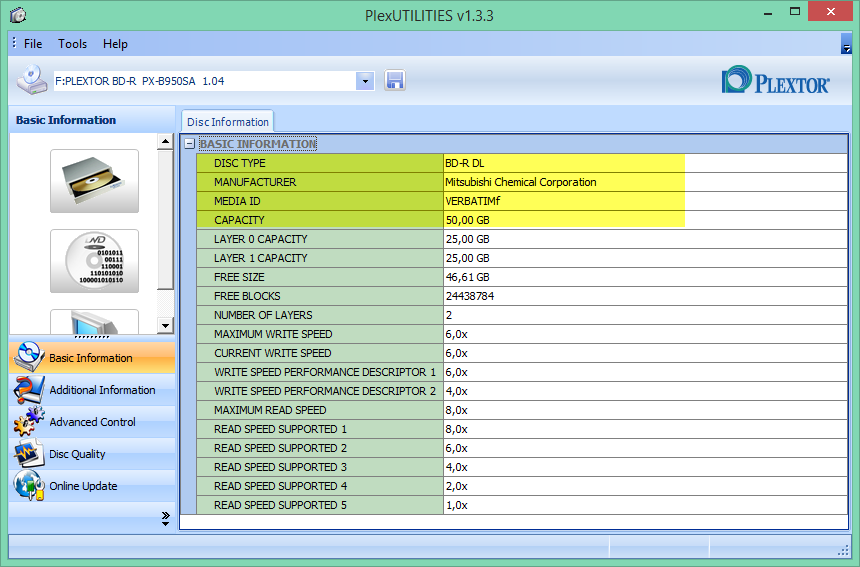860x567 pixels.
Task: Minimize the PlexUTILITIES window
Action: pyautogui.click(x=768, y=13)
